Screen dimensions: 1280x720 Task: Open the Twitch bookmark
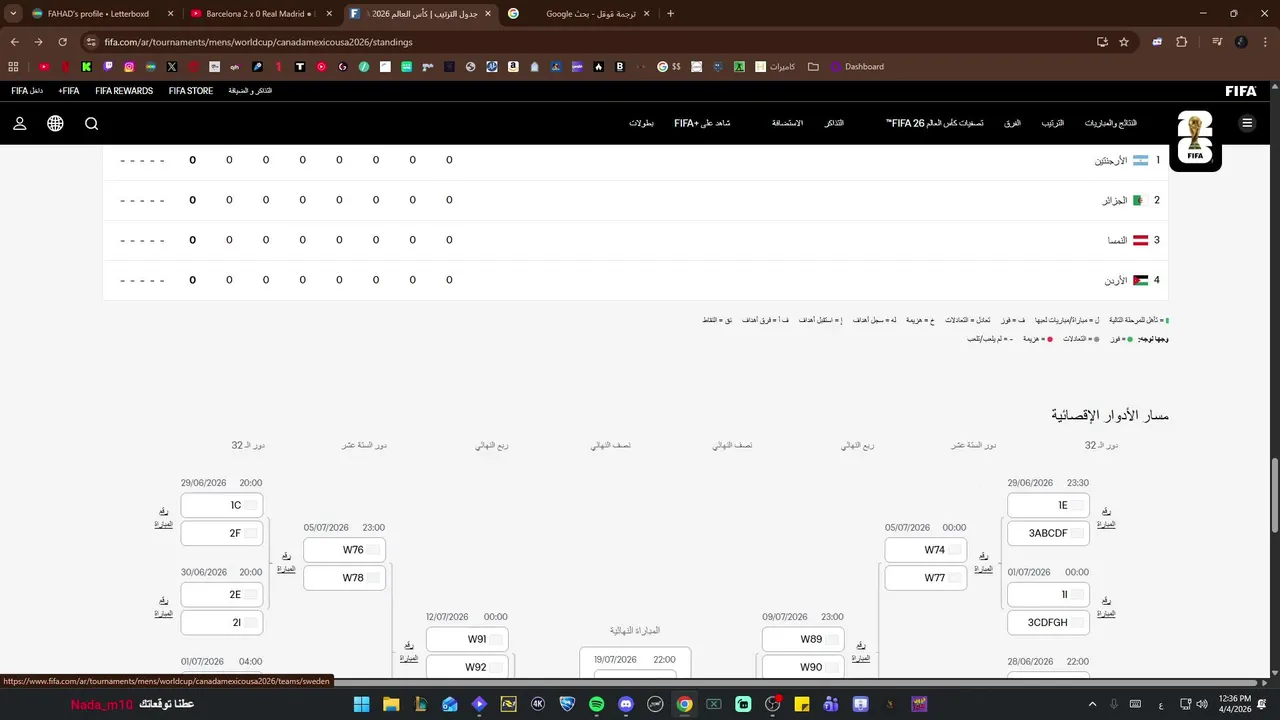pyautogui.click(x=108, y=67)
